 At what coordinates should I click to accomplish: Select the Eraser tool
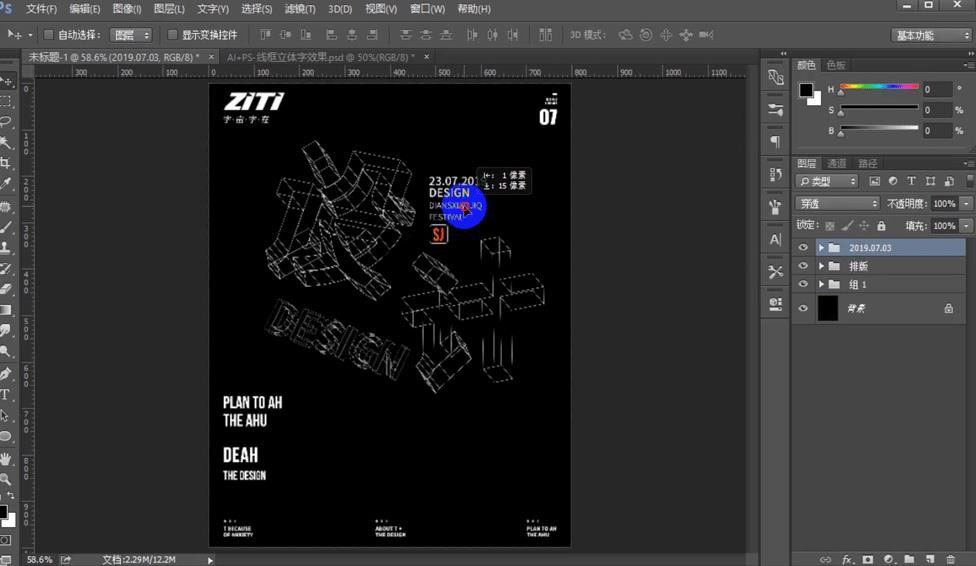click(x=6, y=289)
